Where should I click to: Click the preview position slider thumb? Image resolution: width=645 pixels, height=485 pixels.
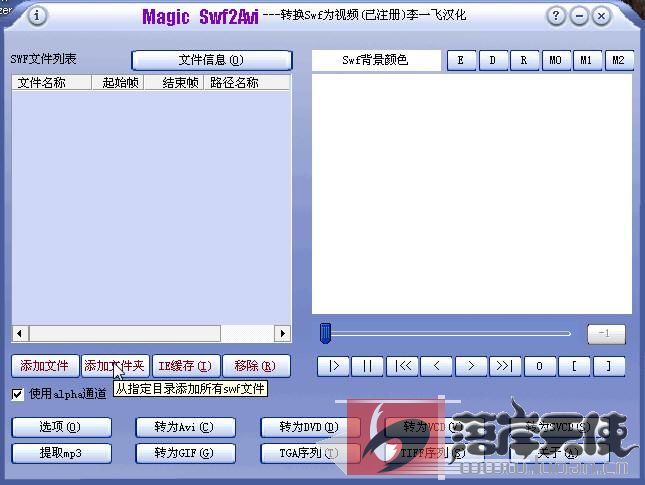point(325,333)
